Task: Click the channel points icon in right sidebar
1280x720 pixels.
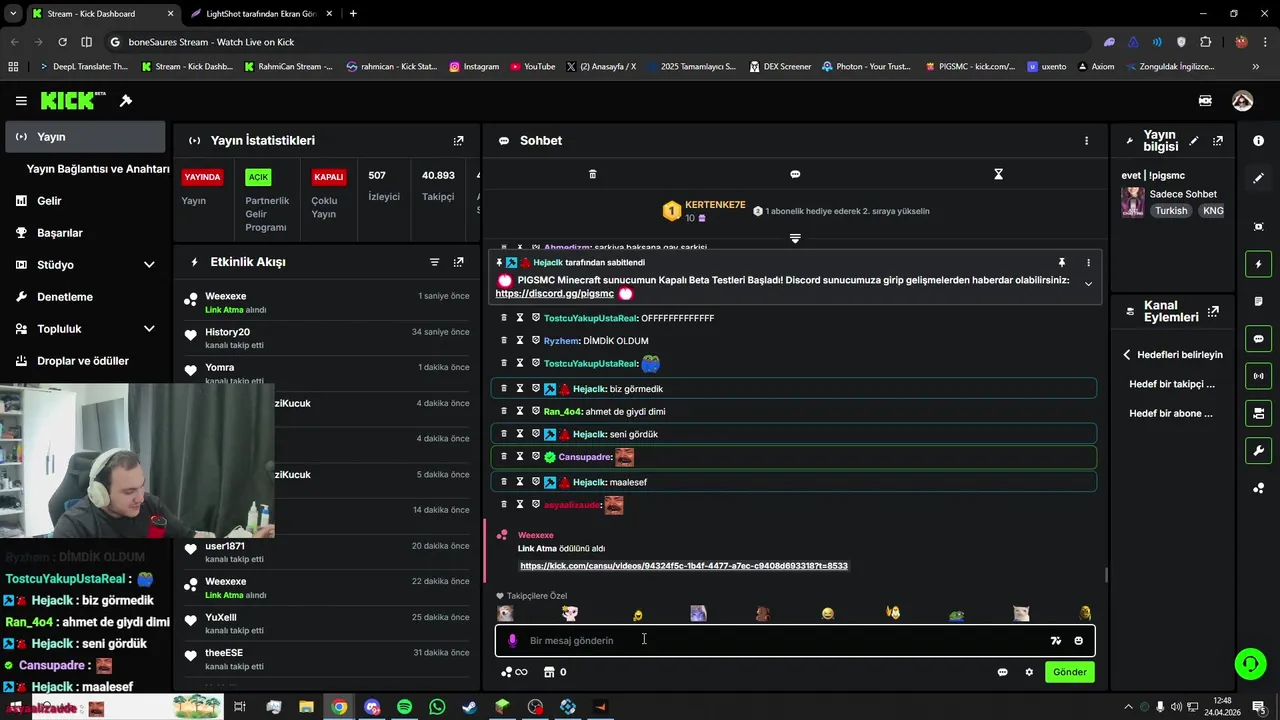Action: tap(1258, 488)
